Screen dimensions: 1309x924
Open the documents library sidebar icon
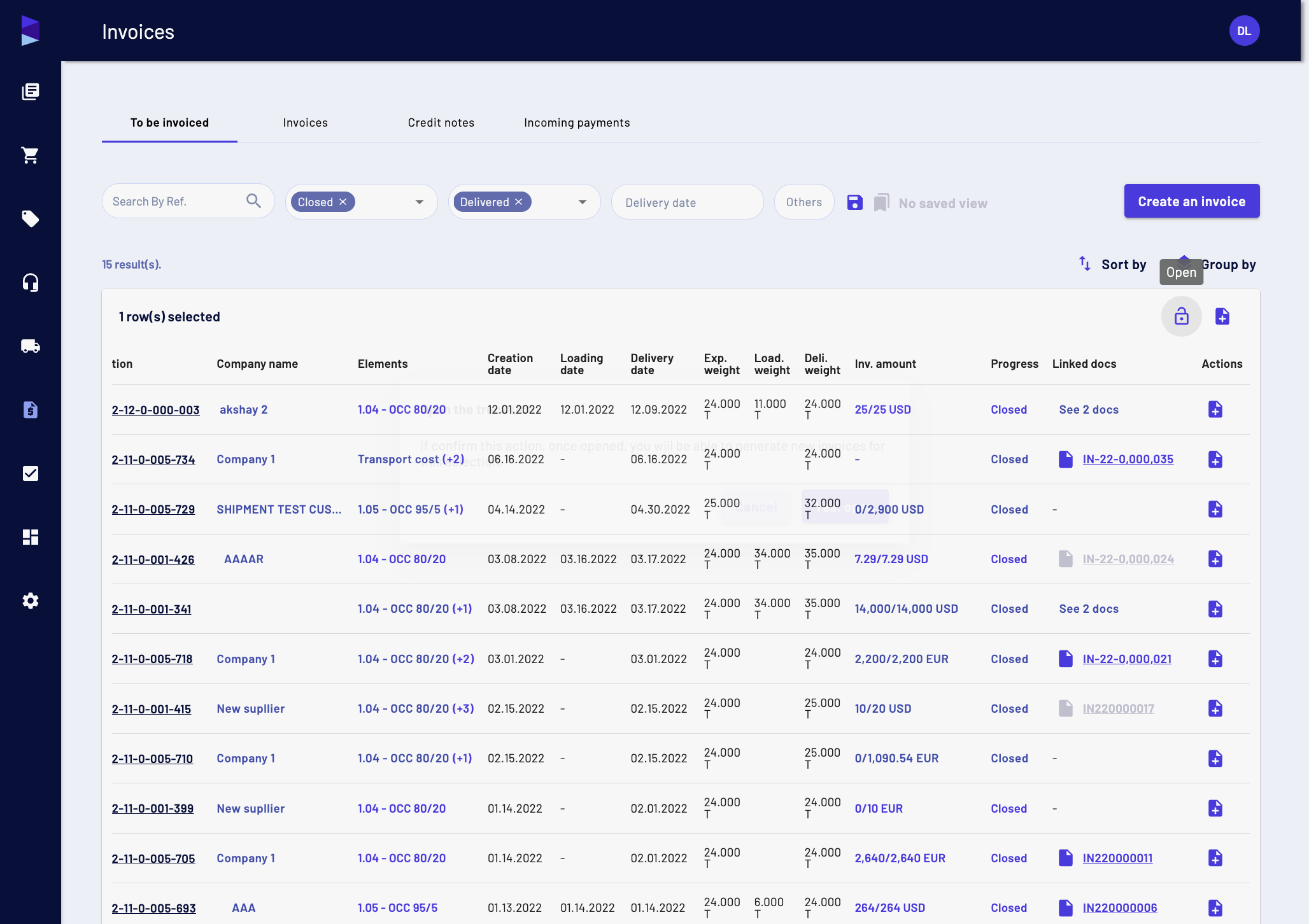[31, 92]
